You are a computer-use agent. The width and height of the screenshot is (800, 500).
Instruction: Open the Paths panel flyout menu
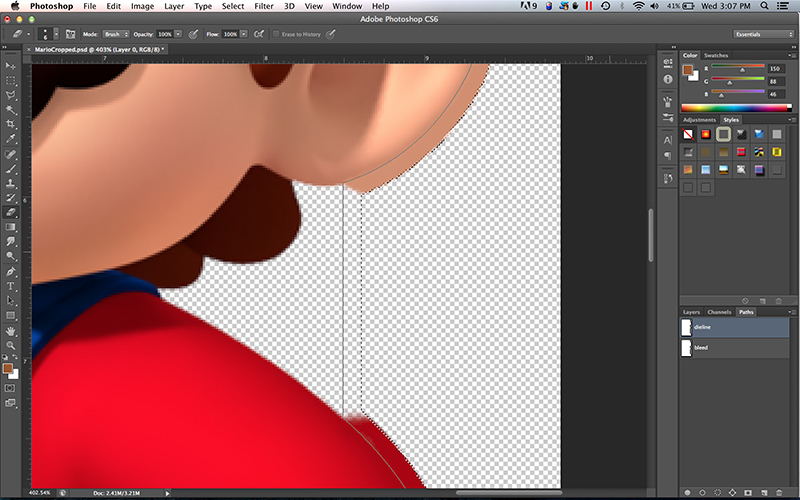coord(791,312)
